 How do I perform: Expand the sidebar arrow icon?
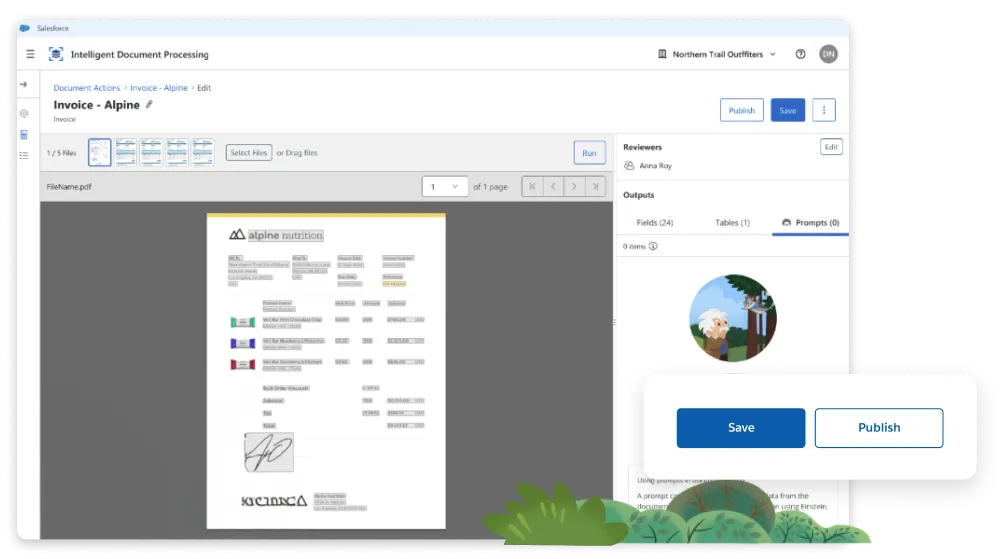point(24,84)
